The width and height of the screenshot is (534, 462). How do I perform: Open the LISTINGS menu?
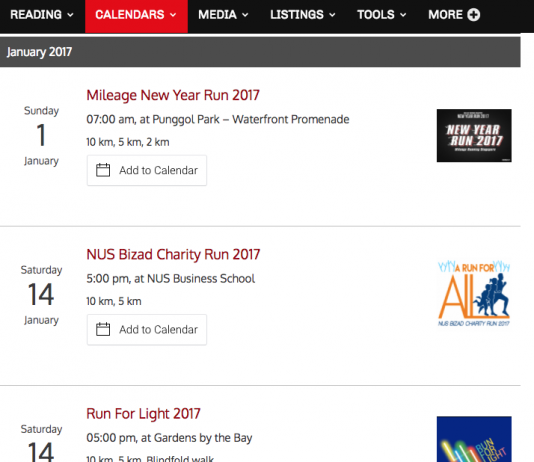303,15
